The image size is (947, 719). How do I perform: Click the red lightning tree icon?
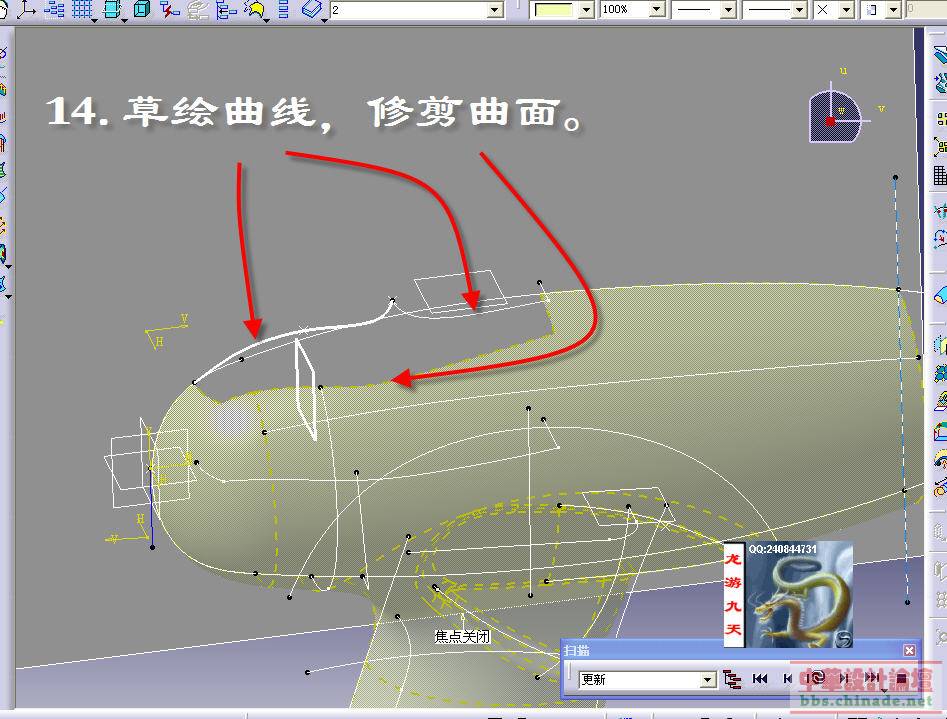coord(170,9)
